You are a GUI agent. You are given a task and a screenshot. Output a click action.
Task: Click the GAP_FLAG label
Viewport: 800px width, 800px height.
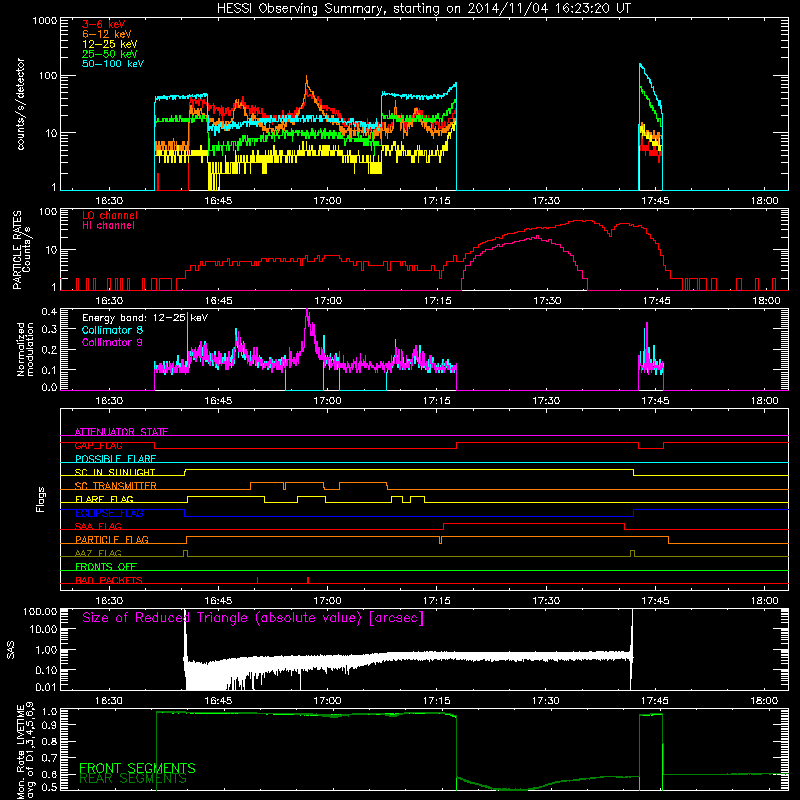(x=98, y=445)
